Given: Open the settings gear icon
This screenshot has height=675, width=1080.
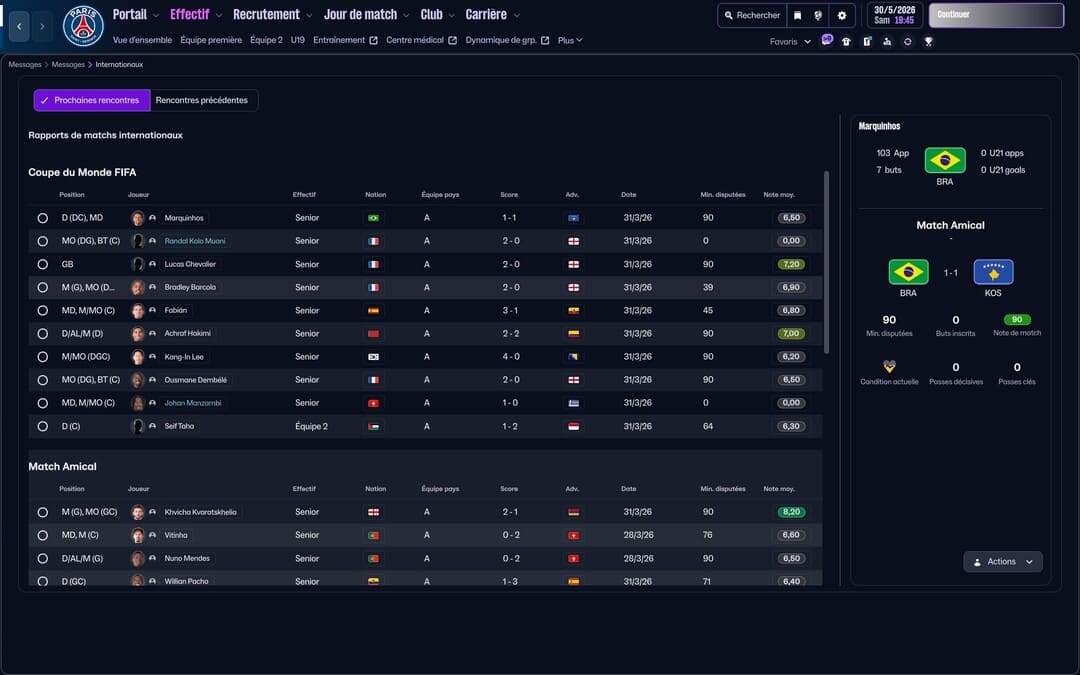Looking at the screenshot, I should click(841, 15).
